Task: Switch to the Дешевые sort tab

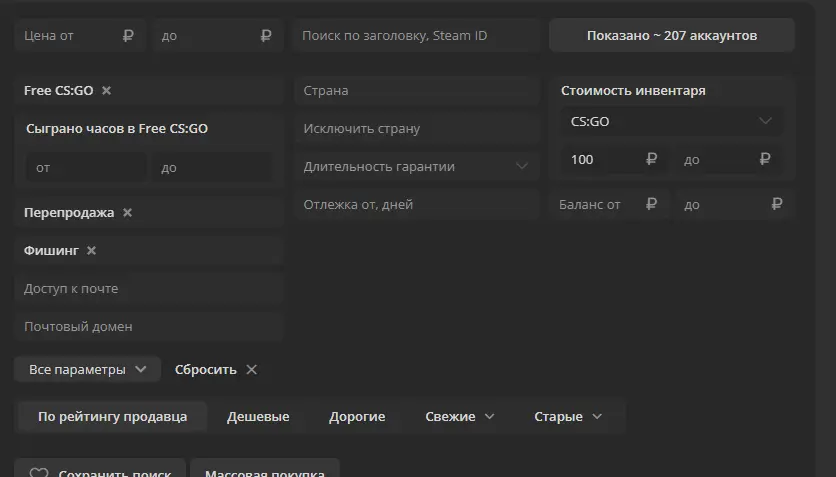Action: (x=258, y=416)
